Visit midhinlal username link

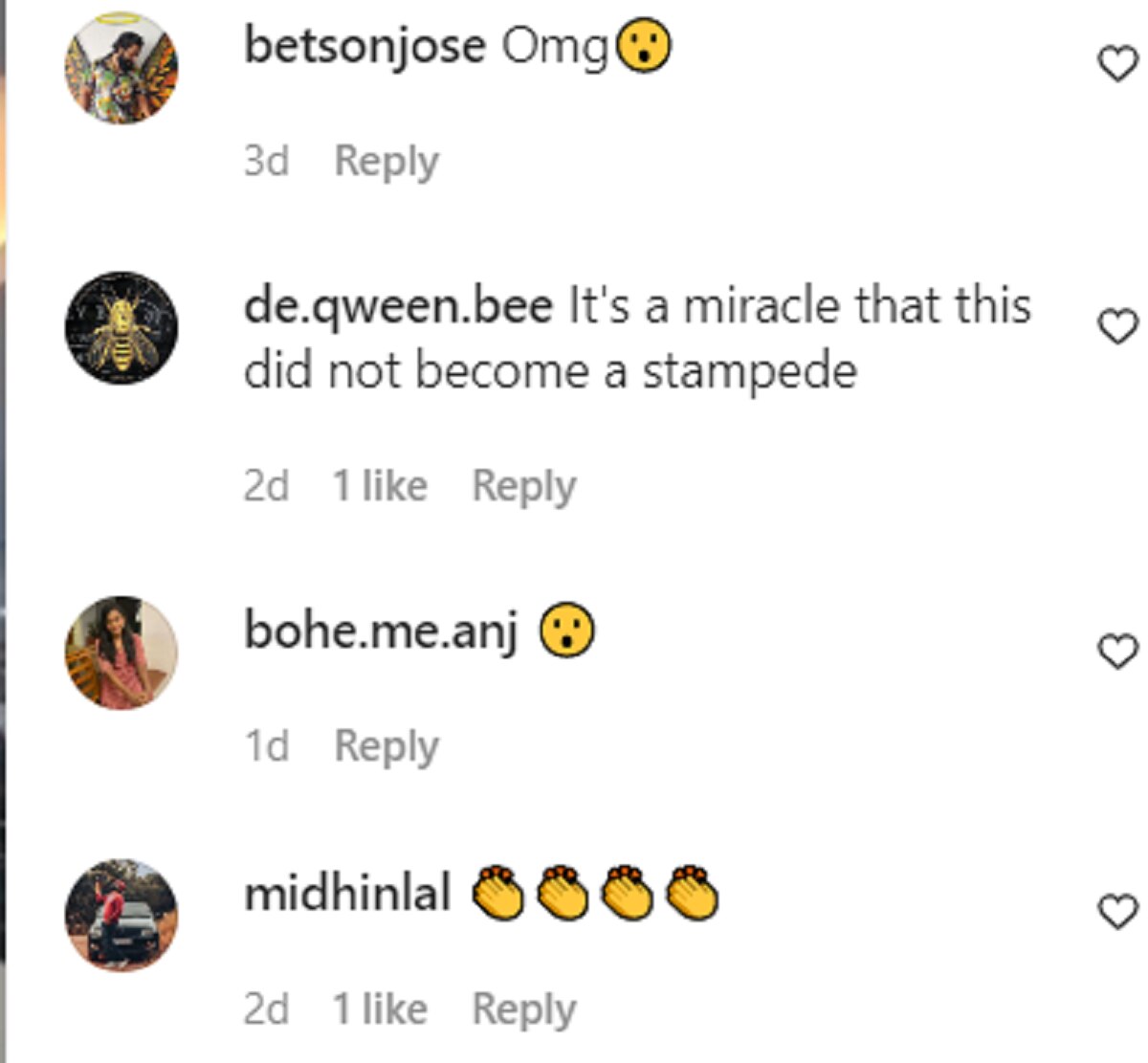[347, 894]
